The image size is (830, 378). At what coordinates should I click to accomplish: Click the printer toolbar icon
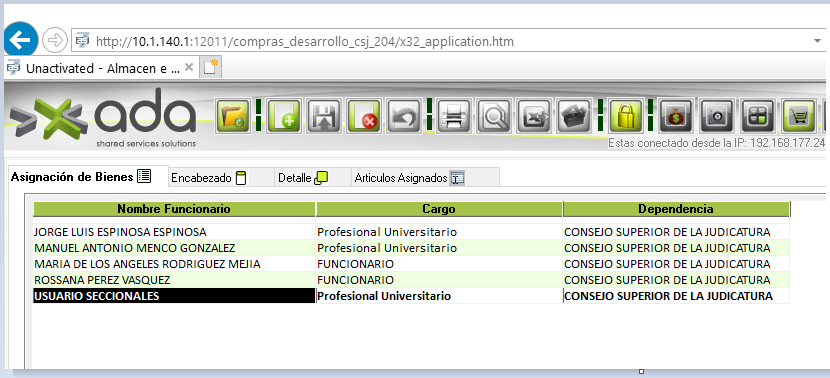tap(454, 116)
